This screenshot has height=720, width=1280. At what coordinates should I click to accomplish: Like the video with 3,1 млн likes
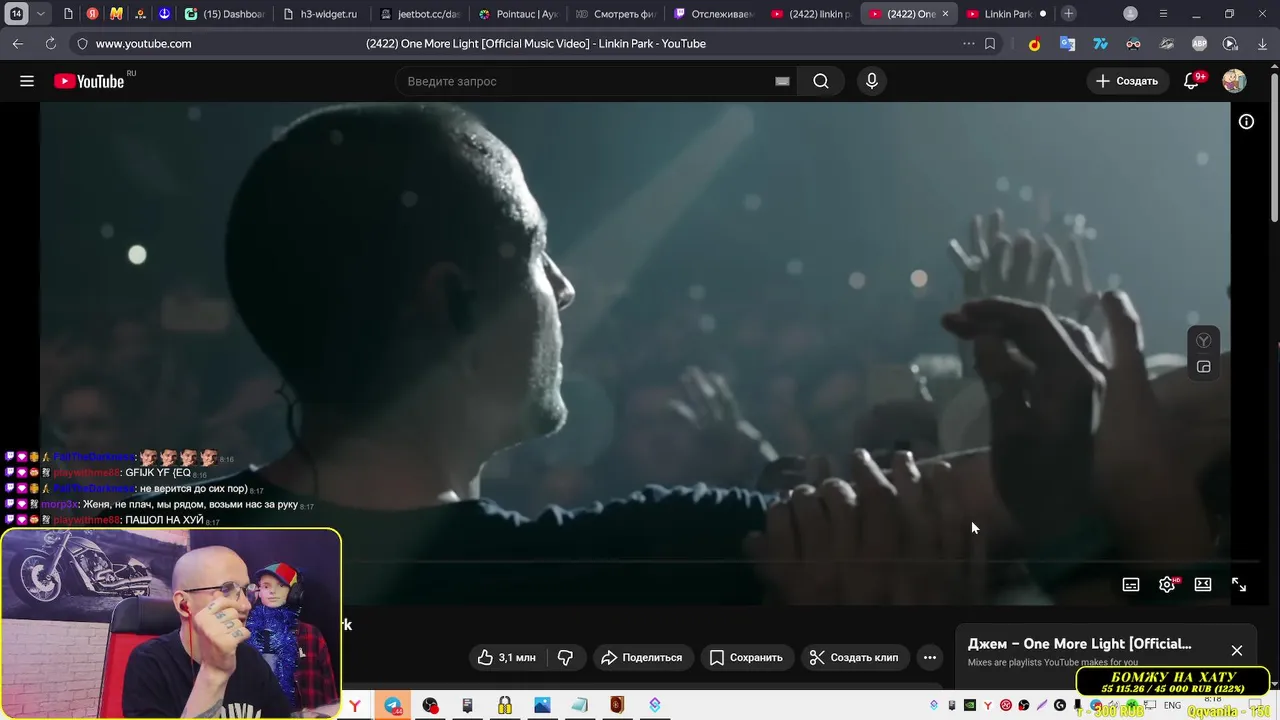507,657
